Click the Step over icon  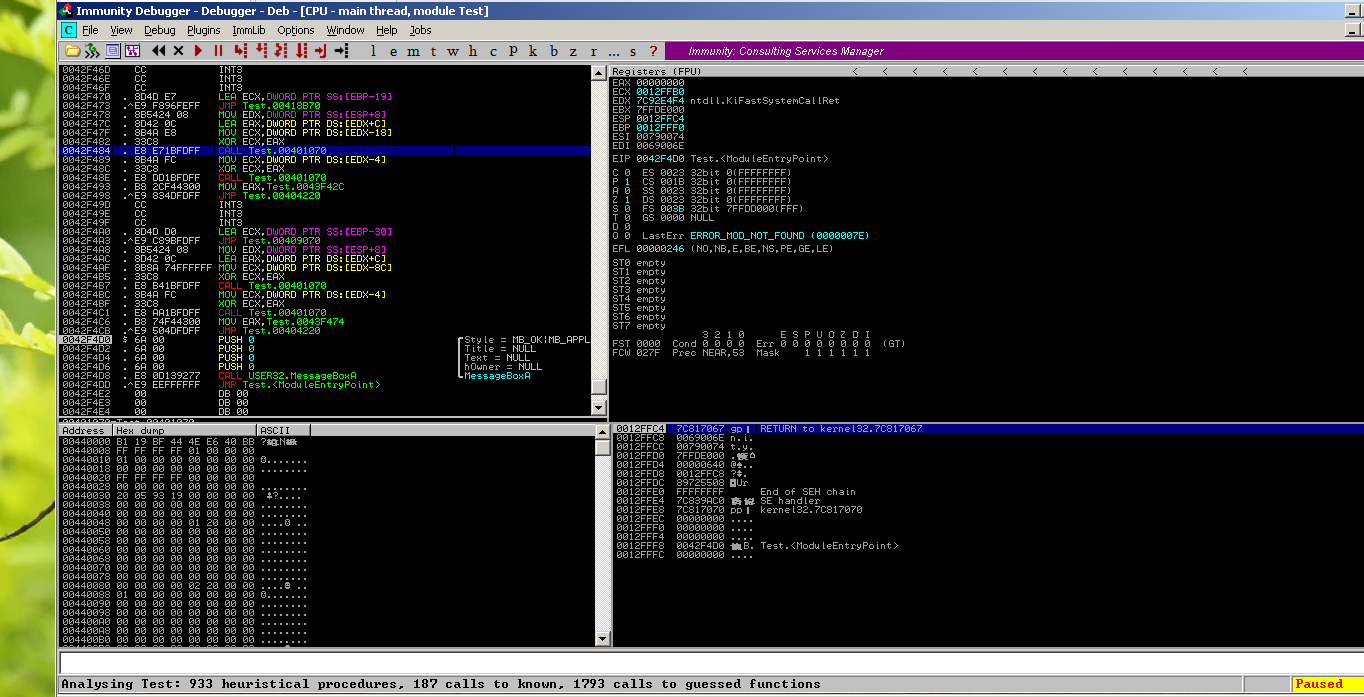pyautogui.click(x=261, y=51)
